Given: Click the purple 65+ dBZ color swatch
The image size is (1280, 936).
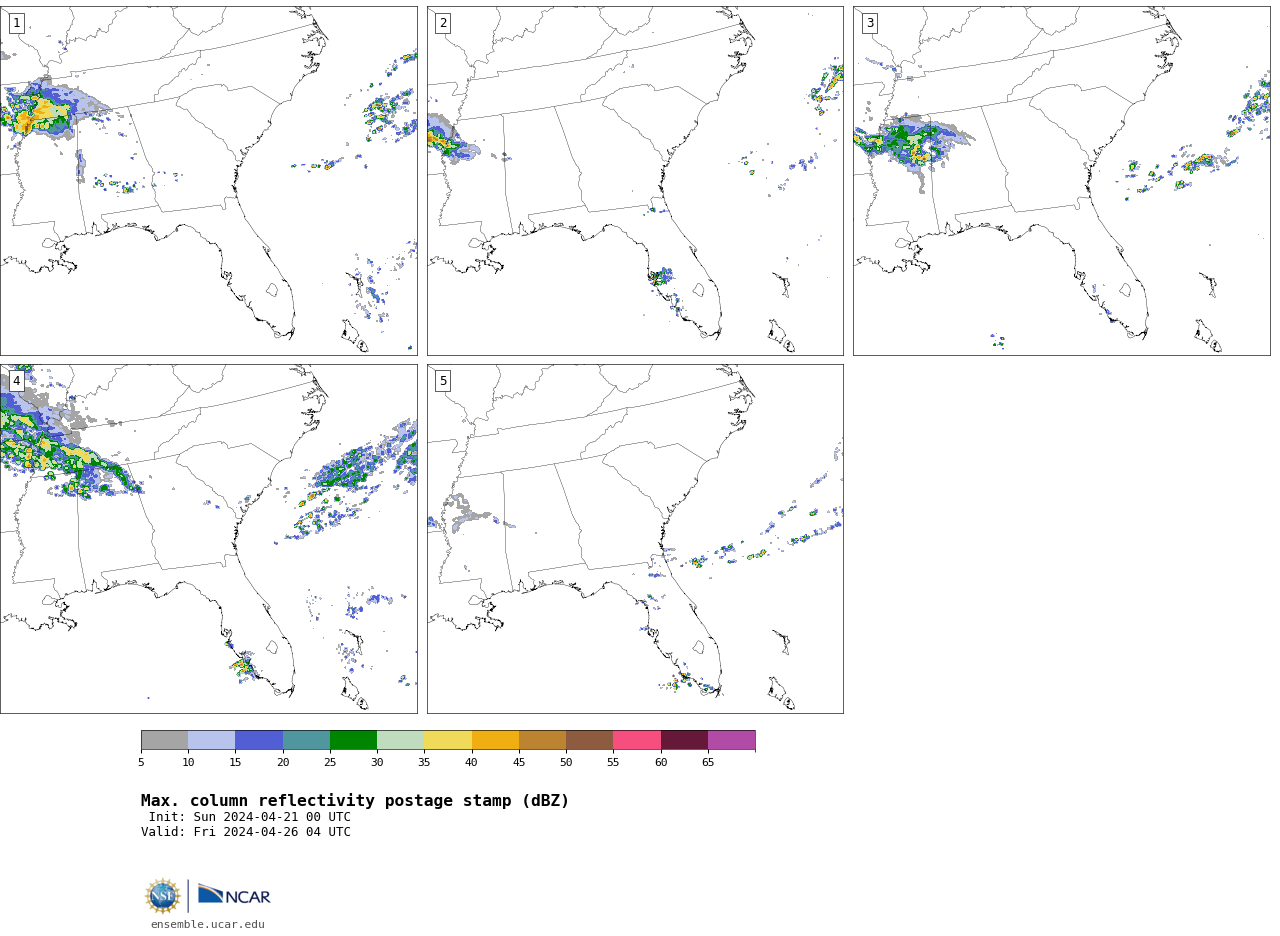Looking at the screenshot, I should pos(732,740).
